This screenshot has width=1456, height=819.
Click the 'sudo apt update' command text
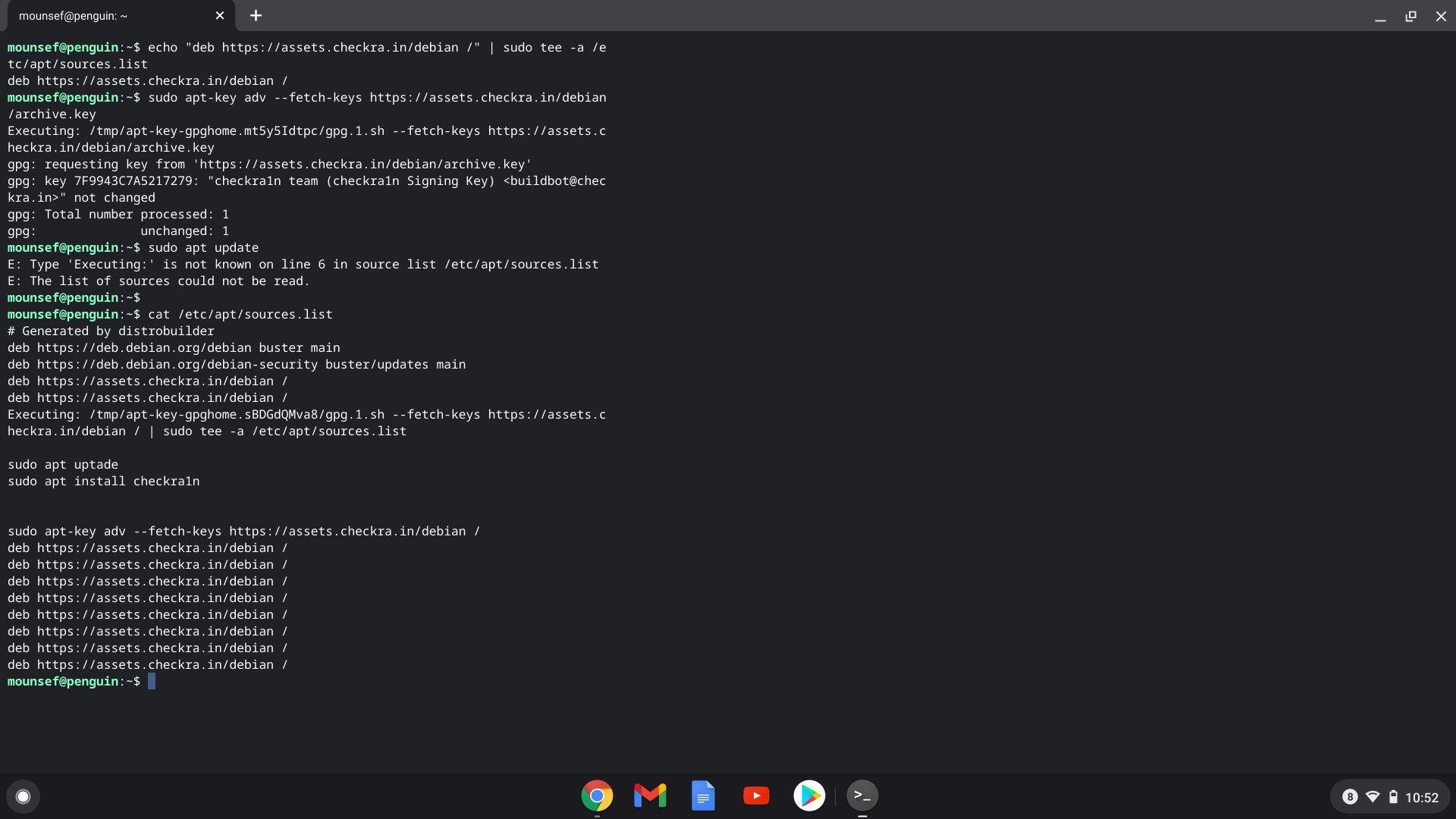(x=203, y=248)
